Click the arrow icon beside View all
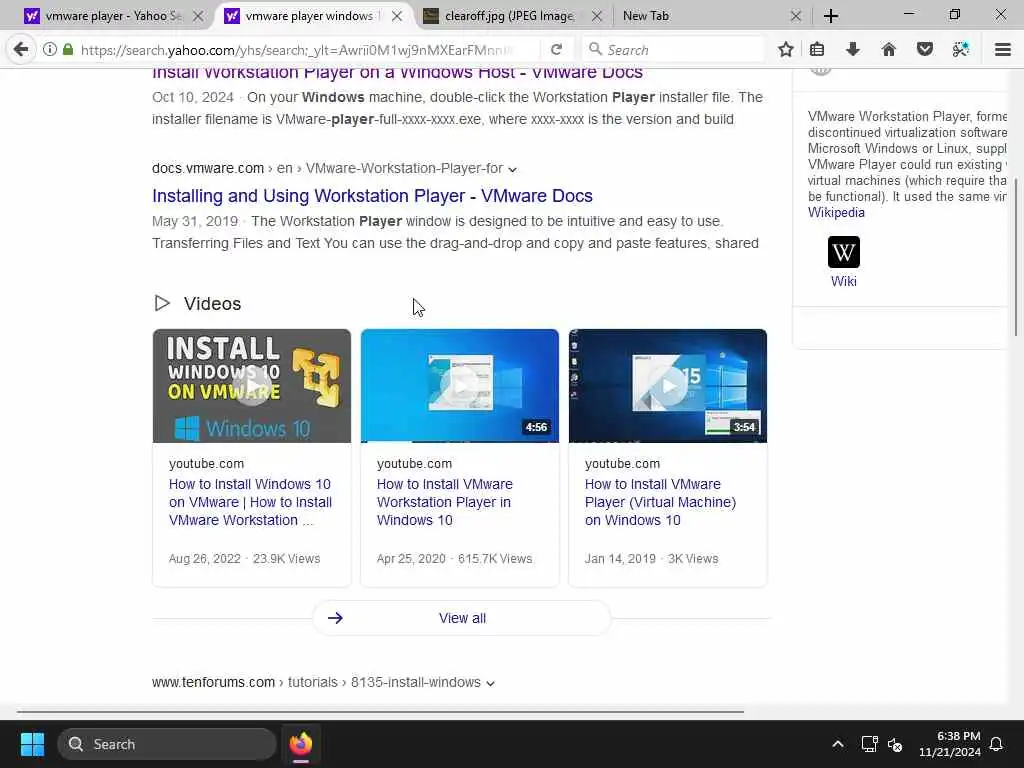The image size is (1024, 768). click(335, 618)
